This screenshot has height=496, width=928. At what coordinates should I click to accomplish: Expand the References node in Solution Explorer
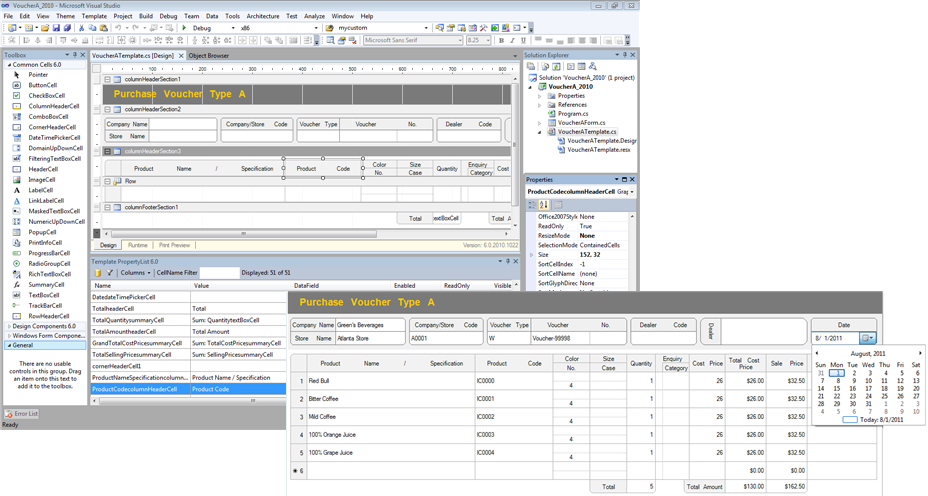(x=540, y=105)
